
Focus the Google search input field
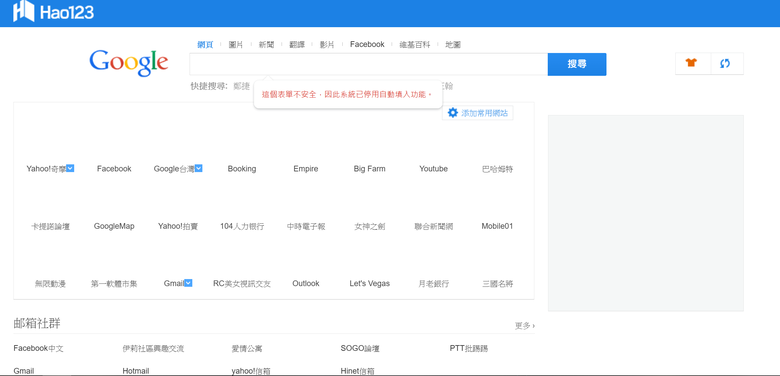coord(369,64)
